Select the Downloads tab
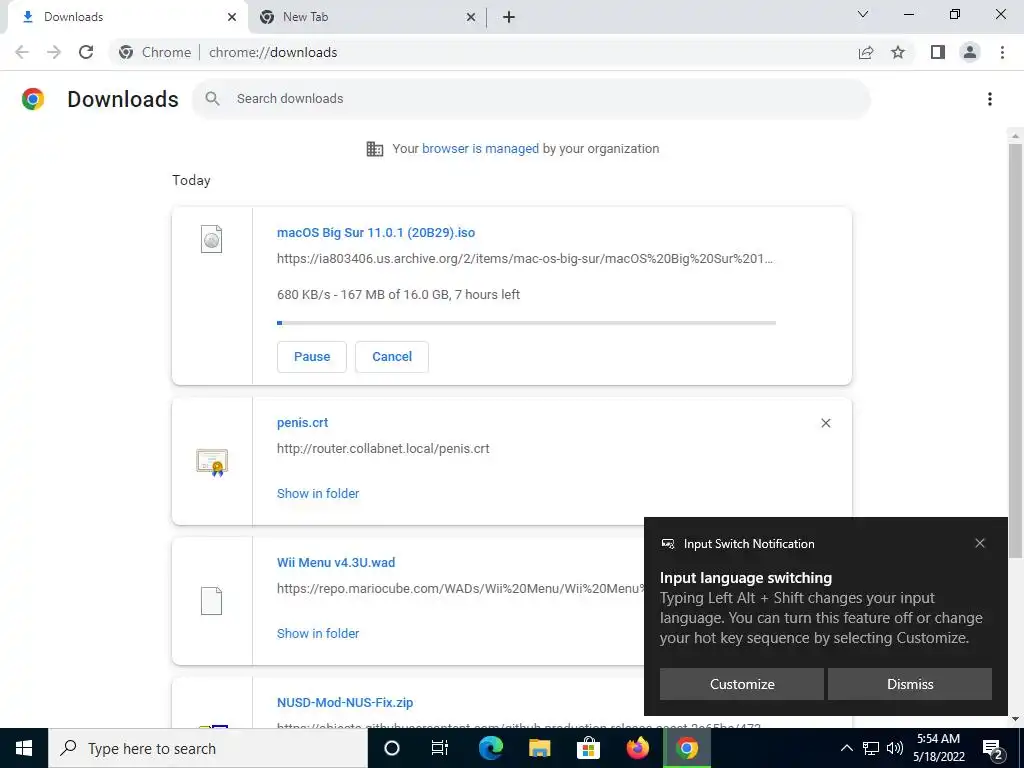1024x768 pixels. click(127, 17)
